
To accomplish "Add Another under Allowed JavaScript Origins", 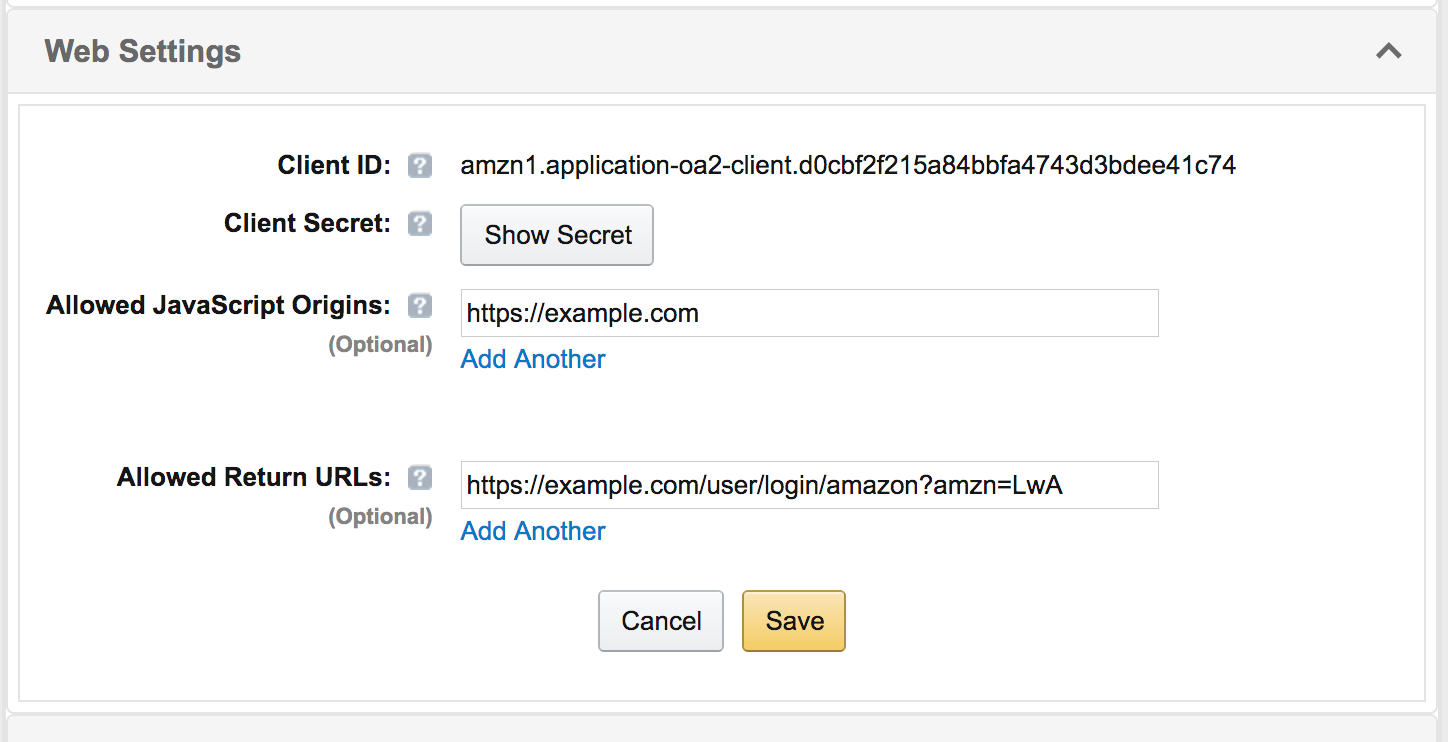I will click(x=533, y=359).
